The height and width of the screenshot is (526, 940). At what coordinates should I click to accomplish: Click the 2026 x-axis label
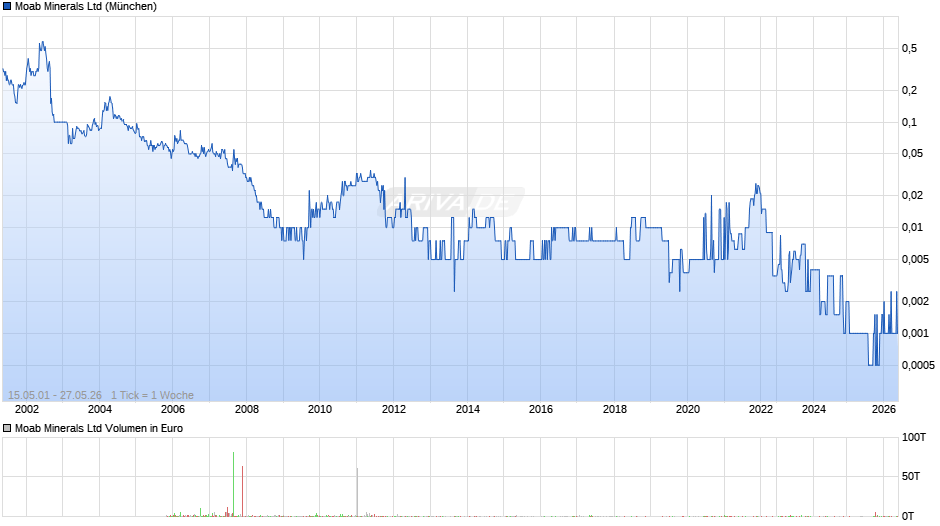coord(884,409)
